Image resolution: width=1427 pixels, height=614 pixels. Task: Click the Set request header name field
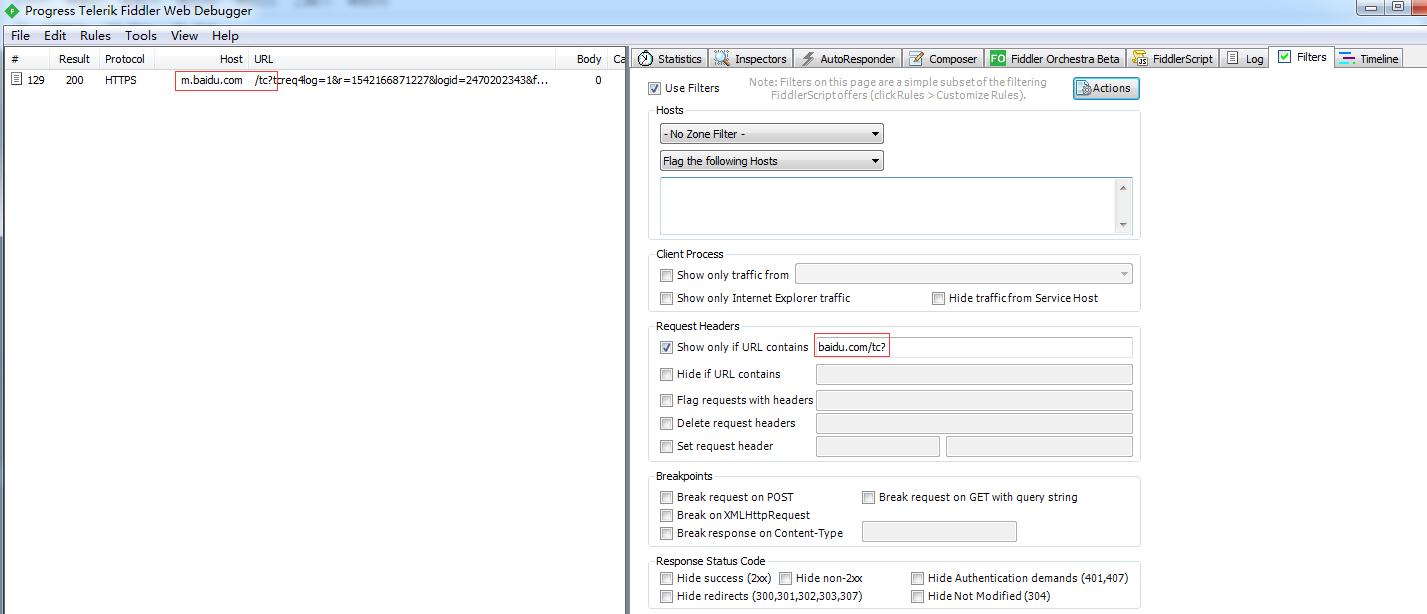click(x=878, y=446)
